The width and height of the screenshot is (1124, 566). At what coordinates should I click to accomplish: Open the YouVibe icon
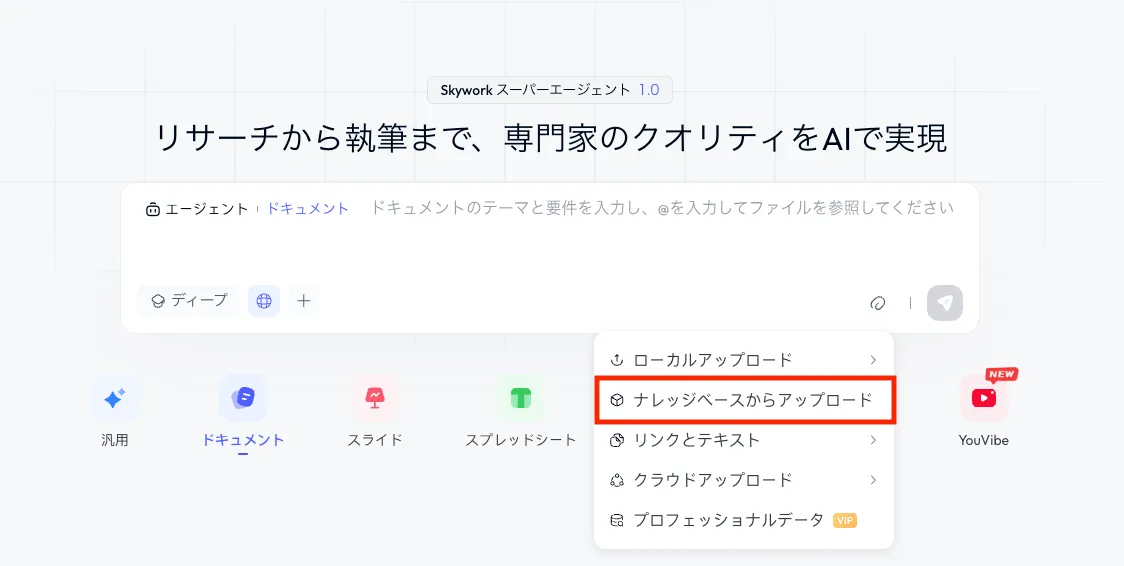[984, 399]
